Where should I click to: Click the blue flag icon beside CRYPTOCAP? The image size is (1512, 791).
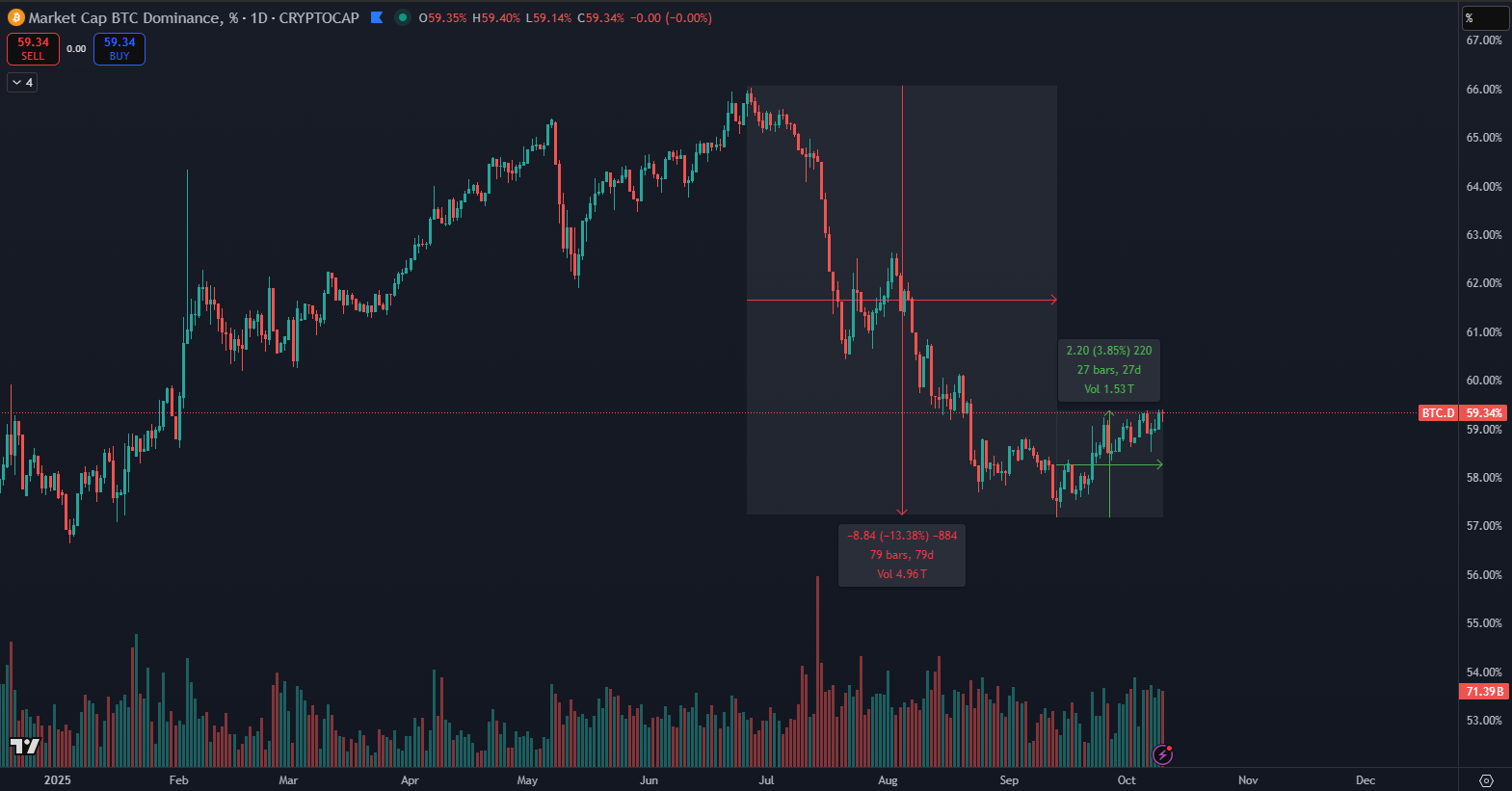point(377,17)
